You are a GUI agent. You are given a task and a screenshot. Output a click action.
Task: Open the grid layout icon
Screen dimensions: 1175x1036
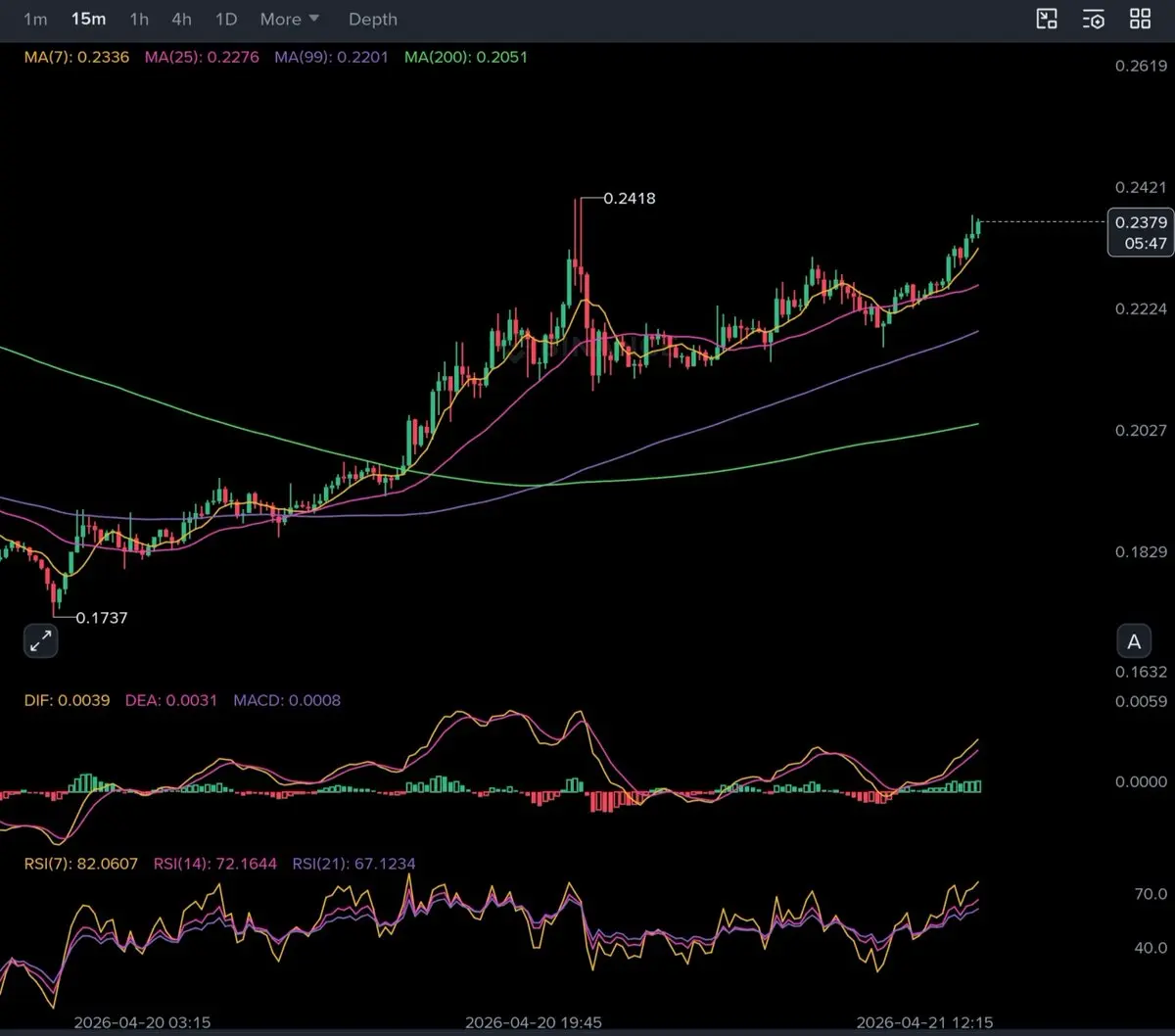pyautogui.click(x=1141, y=19)
